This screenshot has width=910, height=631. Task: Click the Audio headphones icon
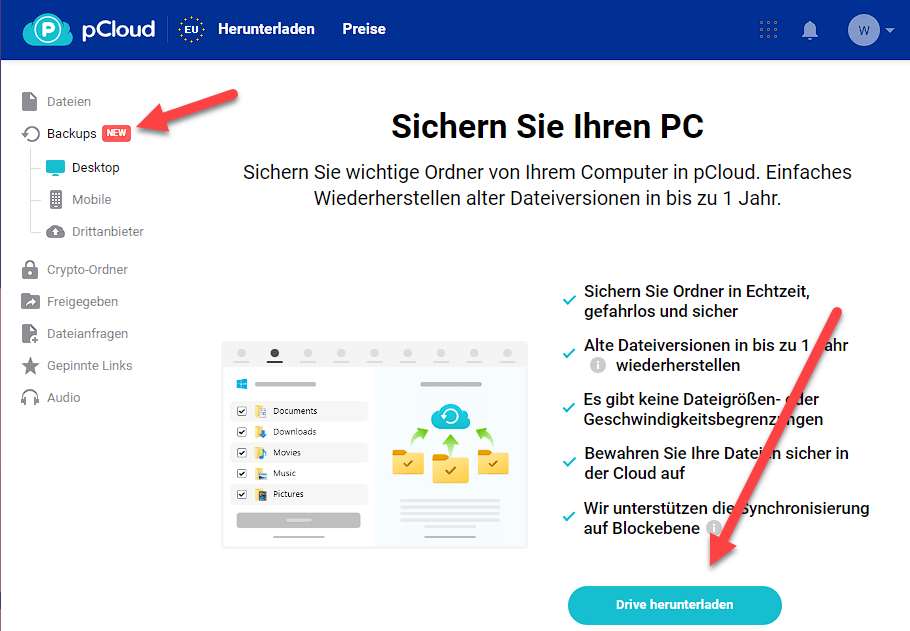tap(30, 398)
